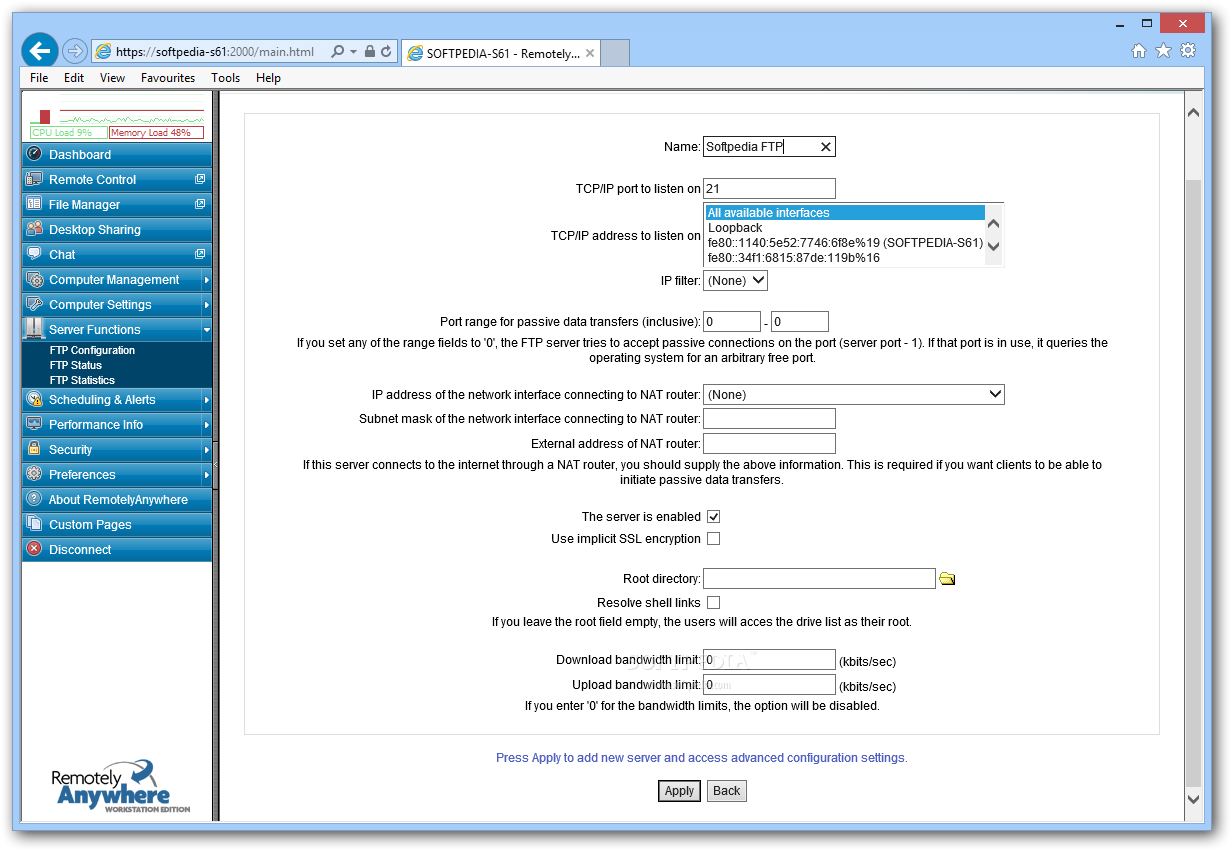Click the browser Forward arrow button
Viewport: 1232px width, 851px height.
75,51
